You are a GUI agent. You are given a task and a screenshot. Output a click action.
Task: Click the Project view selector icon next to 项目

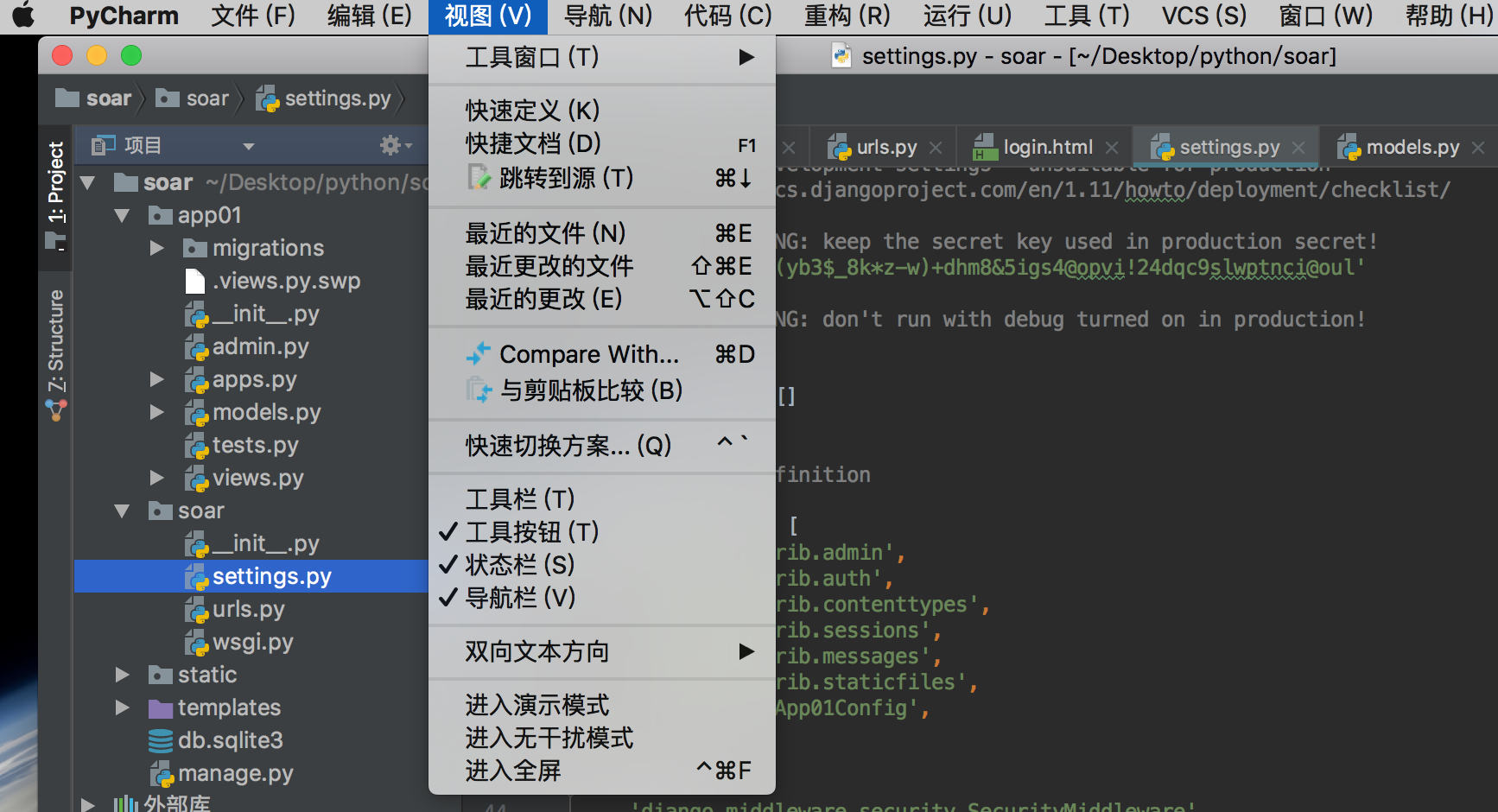(x=104, y=145)
